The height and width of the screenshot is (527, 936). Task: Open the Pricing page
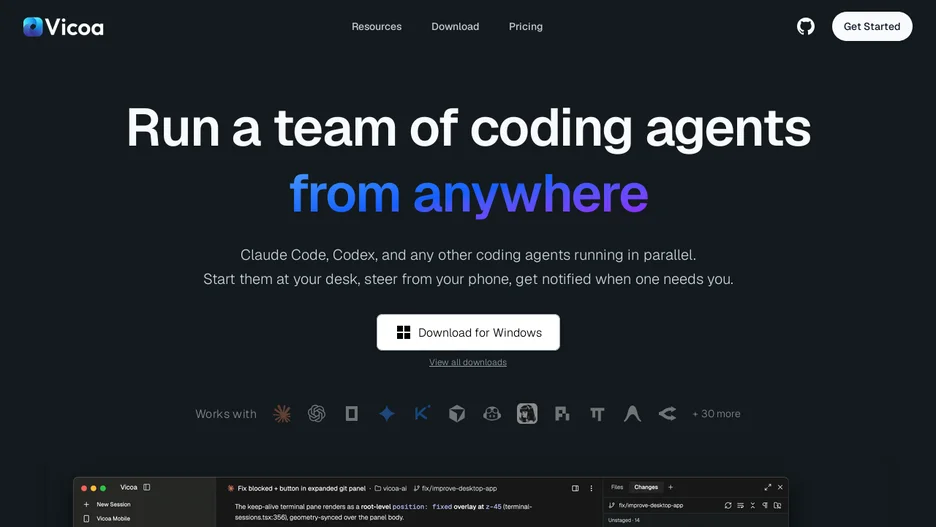click(x=526, y=26)
